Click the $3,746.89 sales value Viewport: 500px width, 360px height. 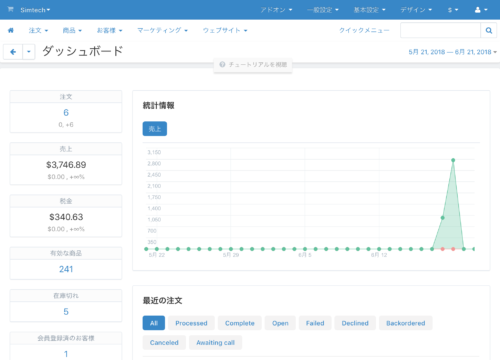tap(66, 165)
